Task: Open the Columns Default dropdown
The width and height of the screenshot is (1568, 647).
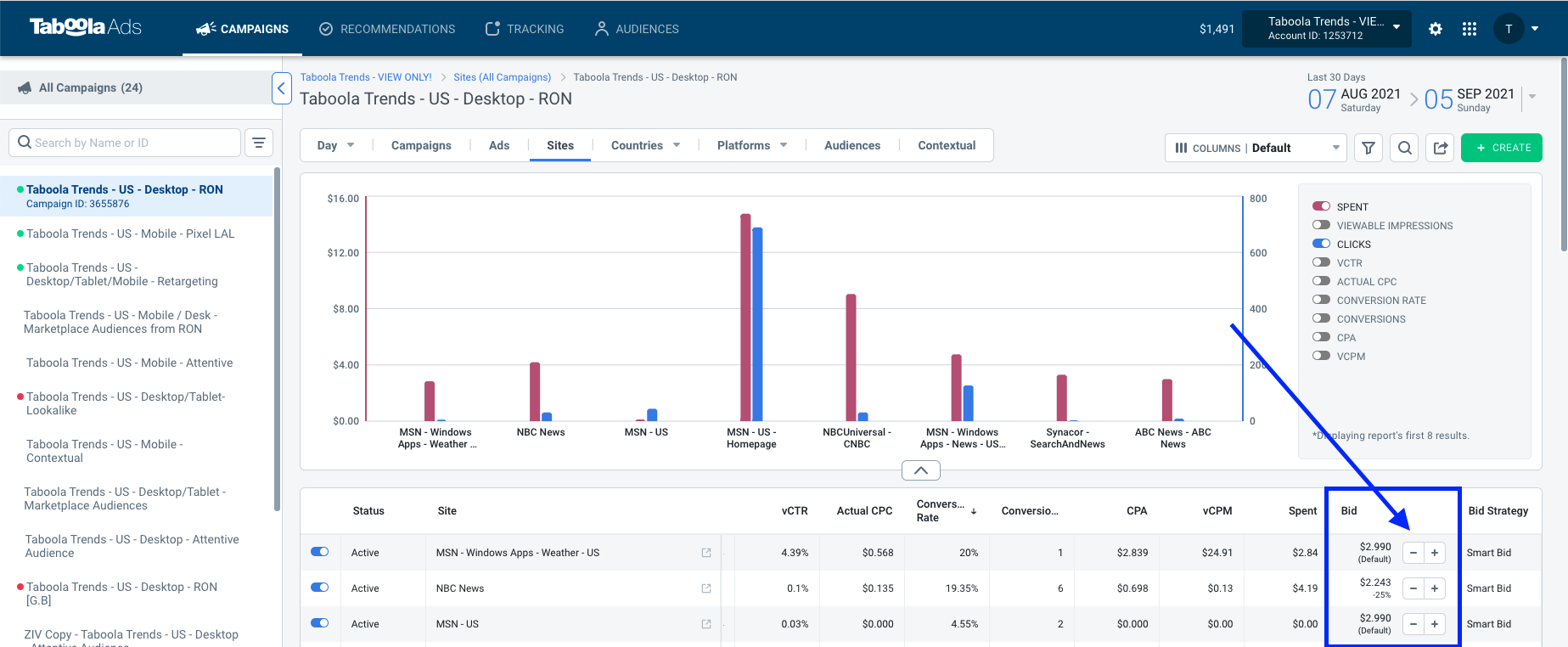Action: click(x=1256, y=148)
